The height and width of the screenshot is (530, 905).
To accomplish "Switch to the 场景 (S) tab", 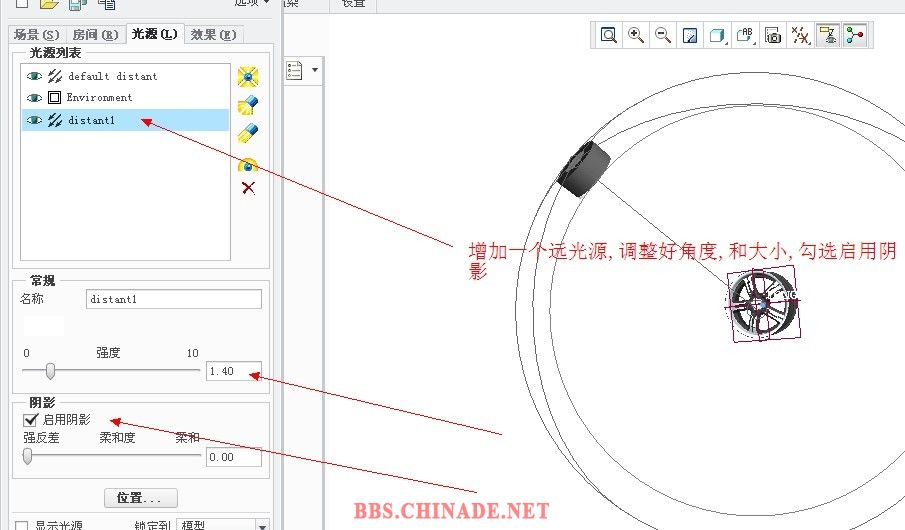I will (36, 35).
